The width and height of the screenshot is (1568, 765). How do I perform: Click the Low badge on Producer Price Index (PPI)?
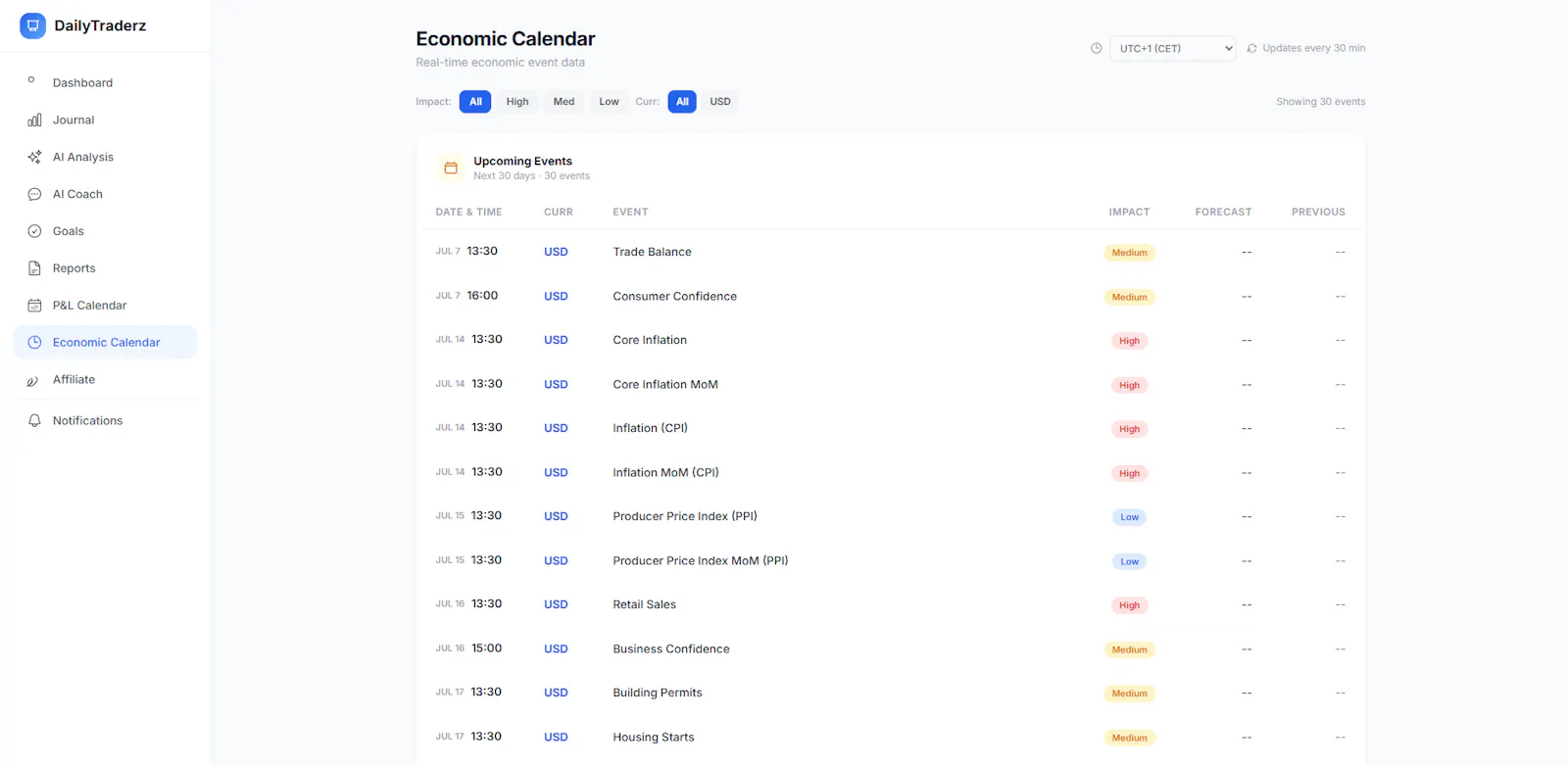click(1129, 517)
